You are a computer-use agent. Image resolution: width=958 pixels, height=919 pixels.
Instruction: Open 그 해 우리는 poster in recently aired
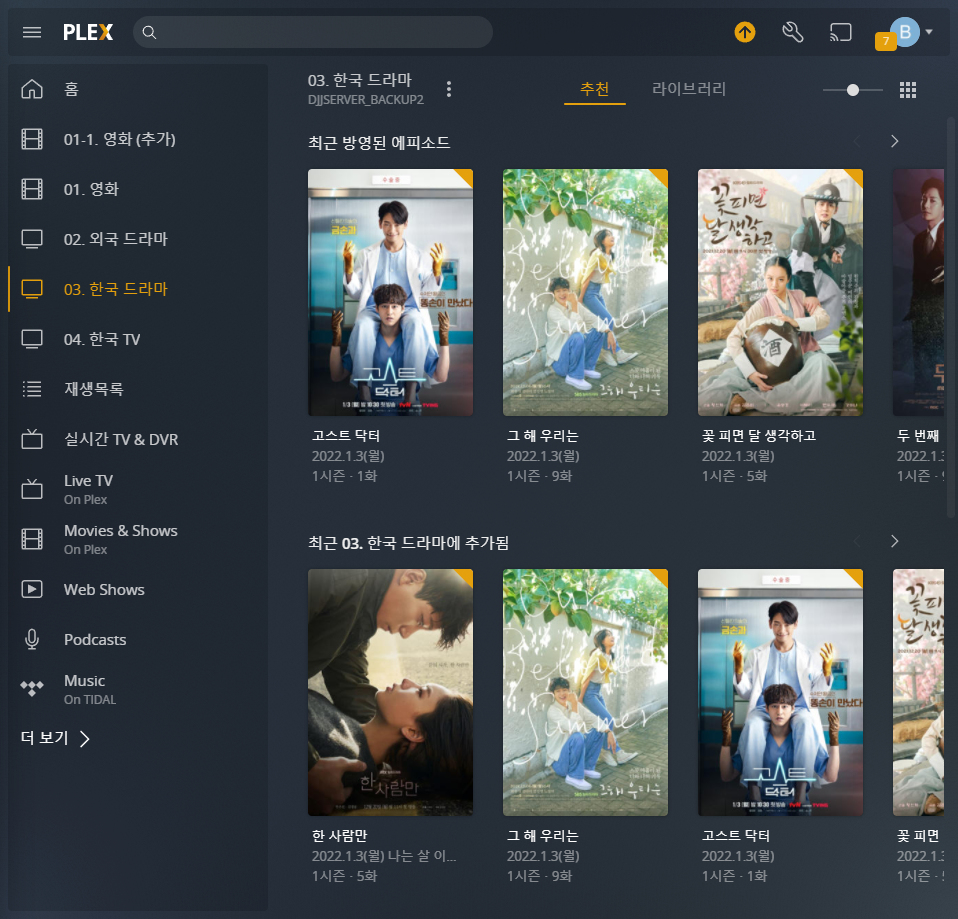pyautogui.click(x=585, y=293)
